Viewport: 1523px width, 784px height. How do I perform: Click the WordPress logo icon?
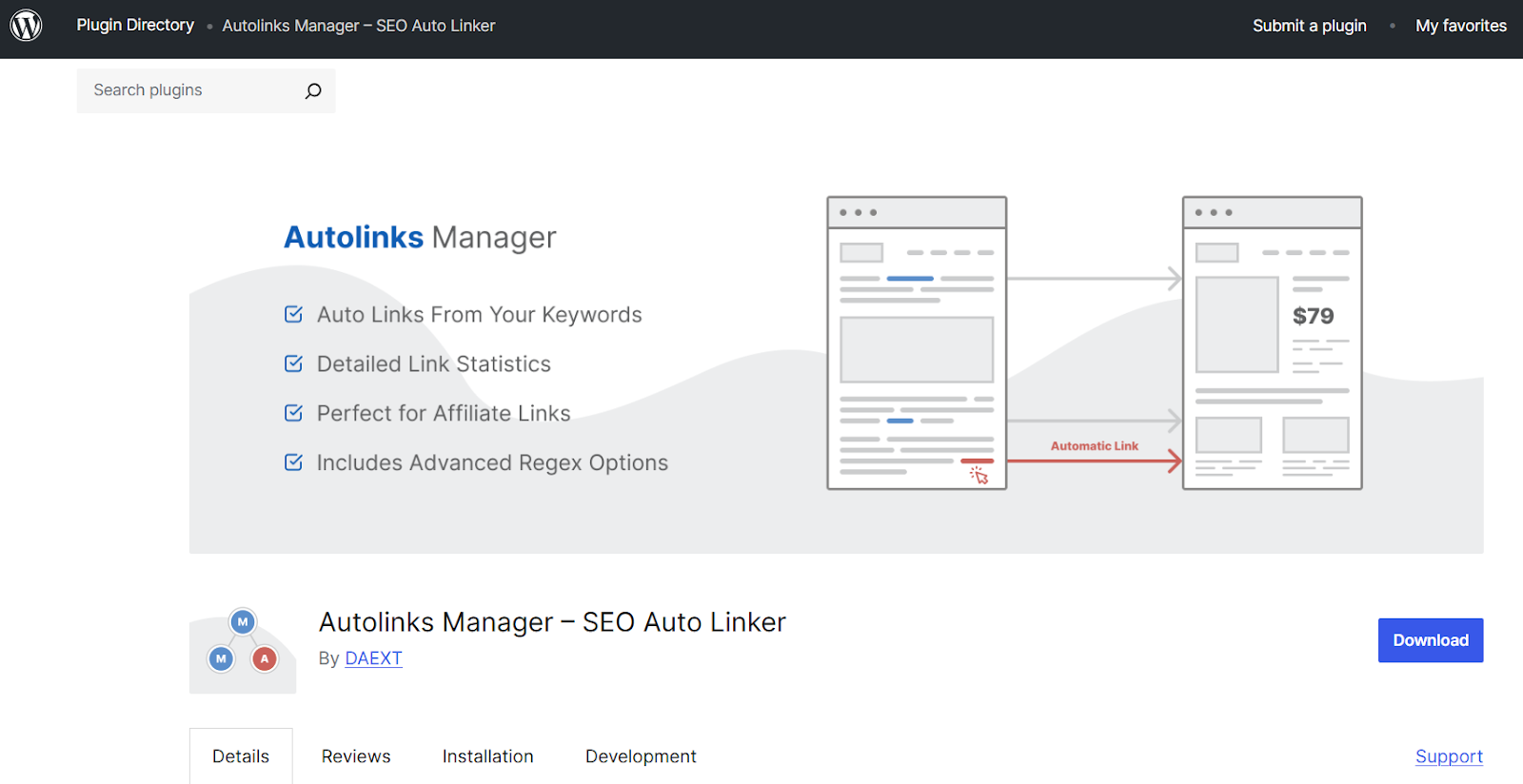pos(27,25)
